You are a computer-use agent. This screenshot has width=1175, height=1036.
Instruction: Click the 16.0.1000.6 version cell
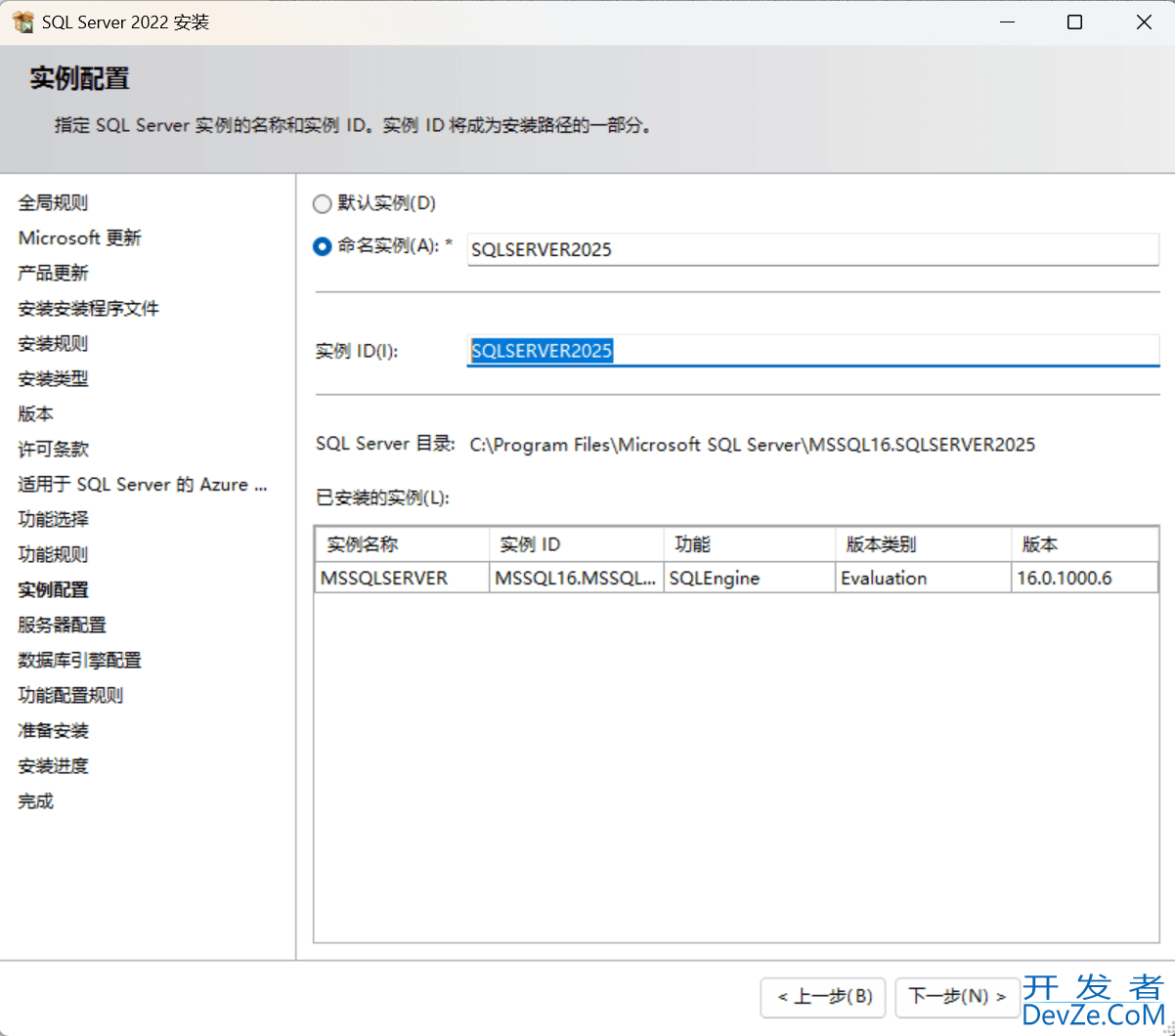[1085, 578]
